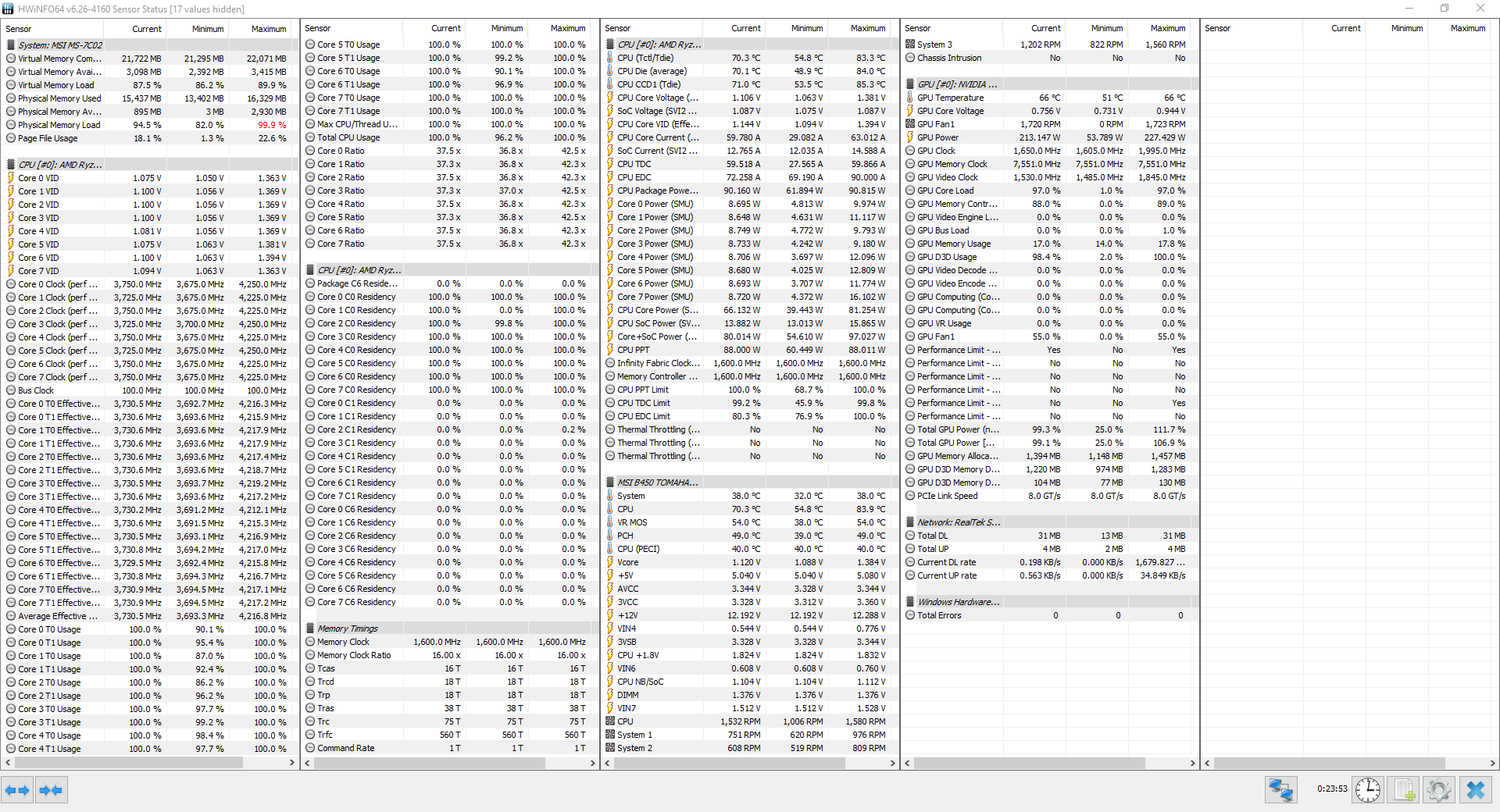This screenshot has height=812, width=1500.
Task: Click icon beside GPU Temperature row
Action: [910, 98]
